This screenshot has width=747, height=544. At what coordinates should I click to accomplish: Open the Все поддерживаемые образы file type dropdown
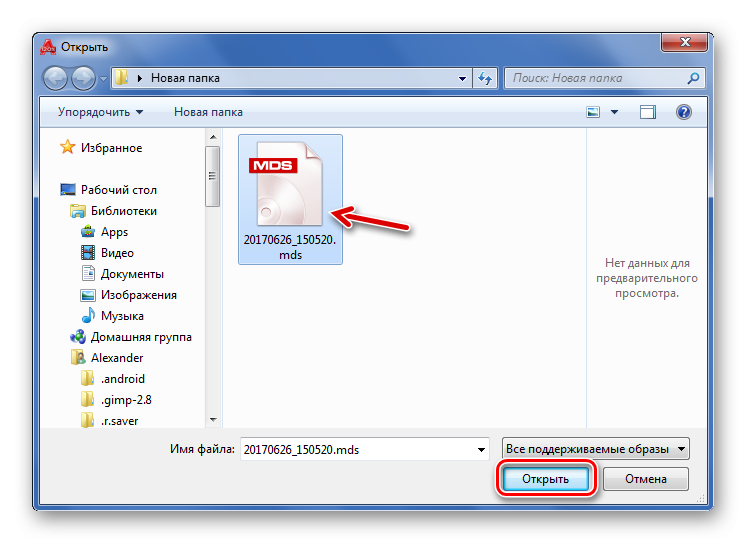(596, 449)
